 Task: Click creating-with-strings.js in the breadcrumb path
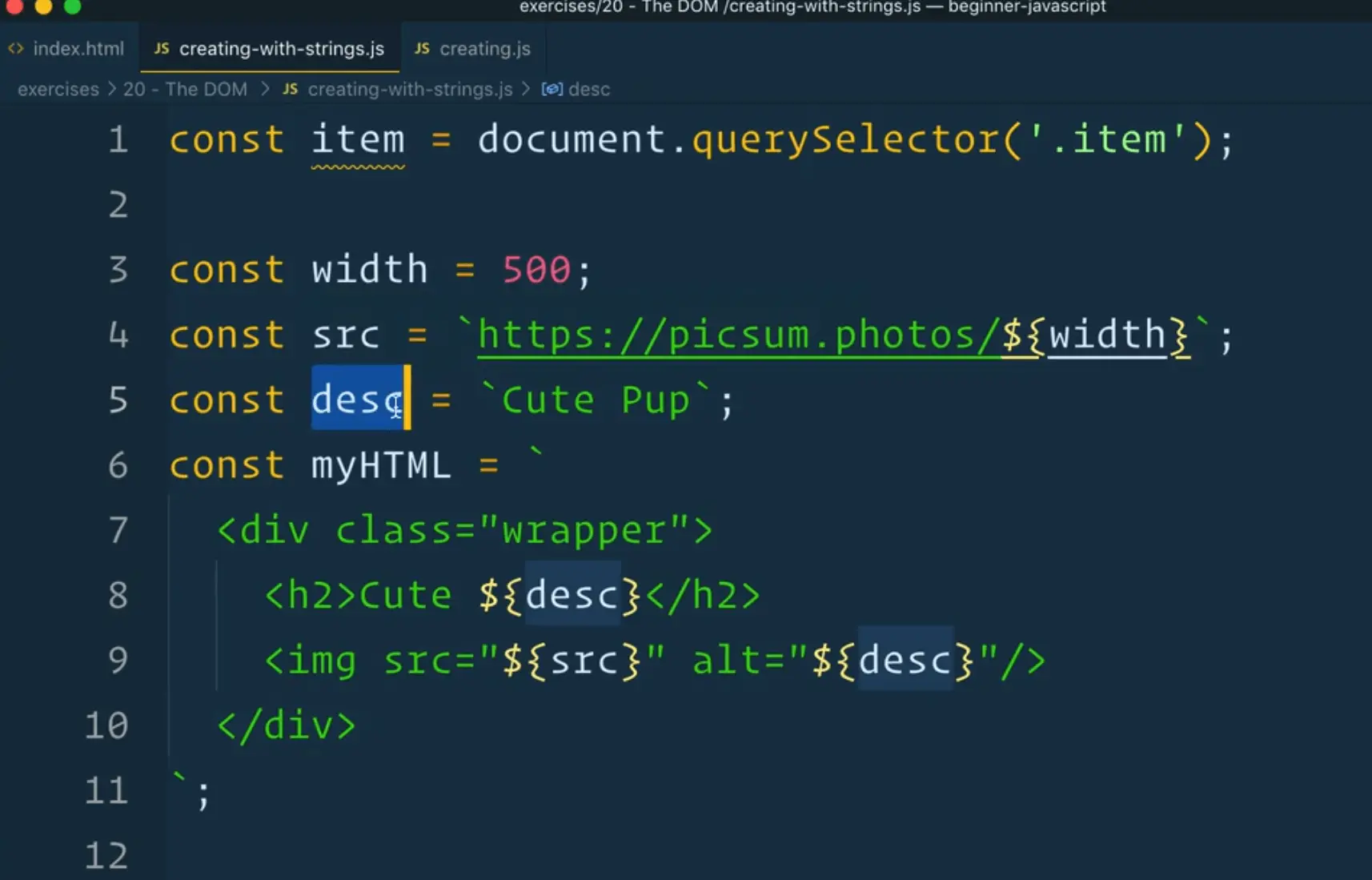(410, 89)
